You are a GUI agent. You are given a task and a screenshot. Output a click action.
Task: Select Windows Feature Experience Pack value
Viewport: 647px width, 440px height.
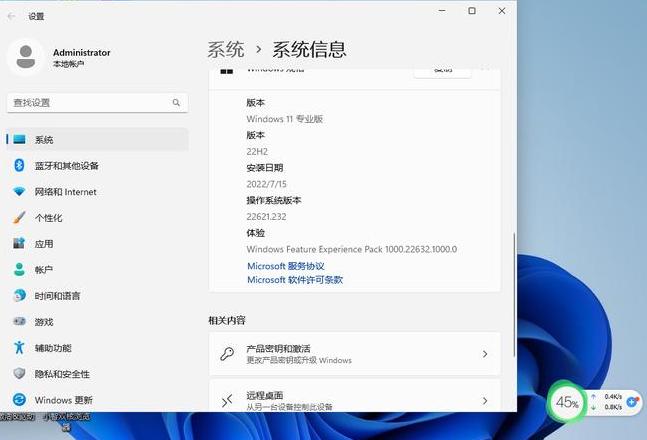pyautogui.click(x=352, y=249)
